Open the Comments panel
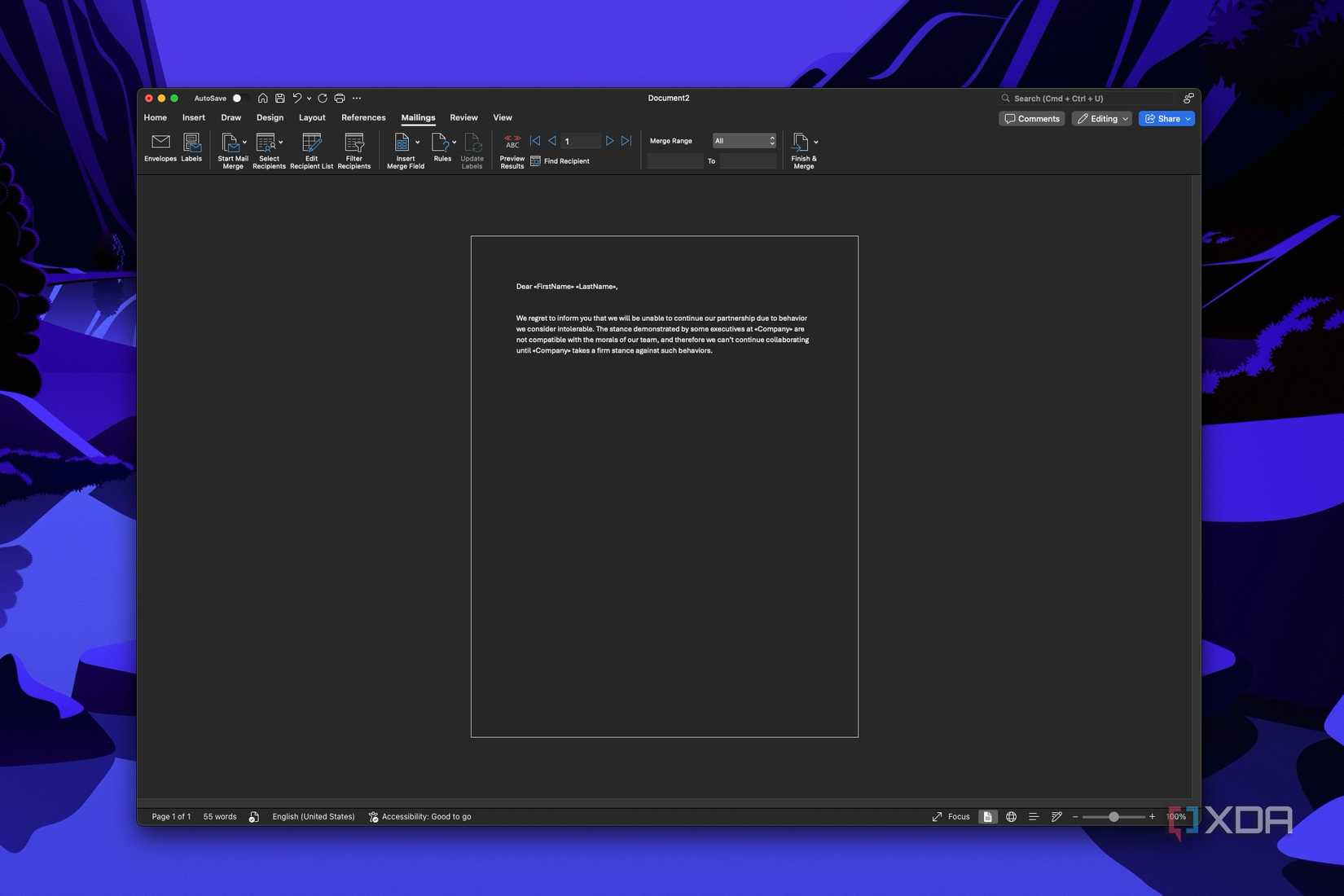This screenshot has width=1344, height=896. pyautogui.click(x=1031, y=118)
